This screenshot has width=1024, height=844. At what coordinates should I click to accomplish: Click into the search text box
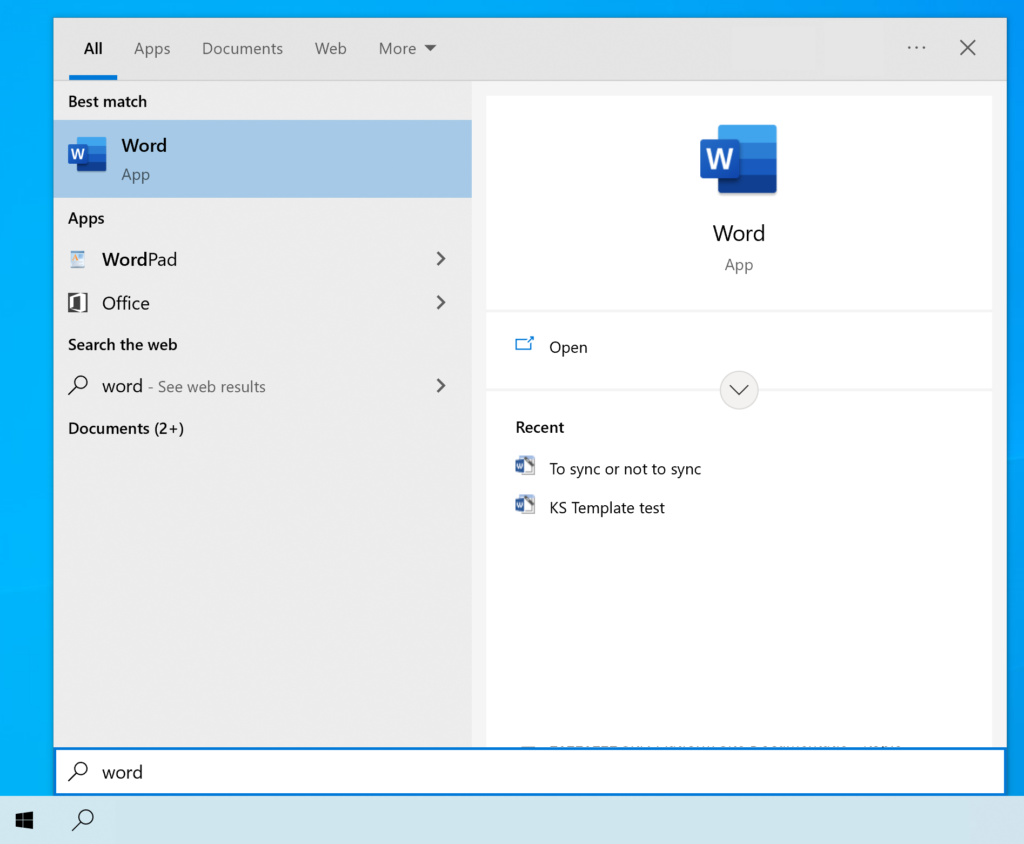pyautogui.click(x=540, y=772)
